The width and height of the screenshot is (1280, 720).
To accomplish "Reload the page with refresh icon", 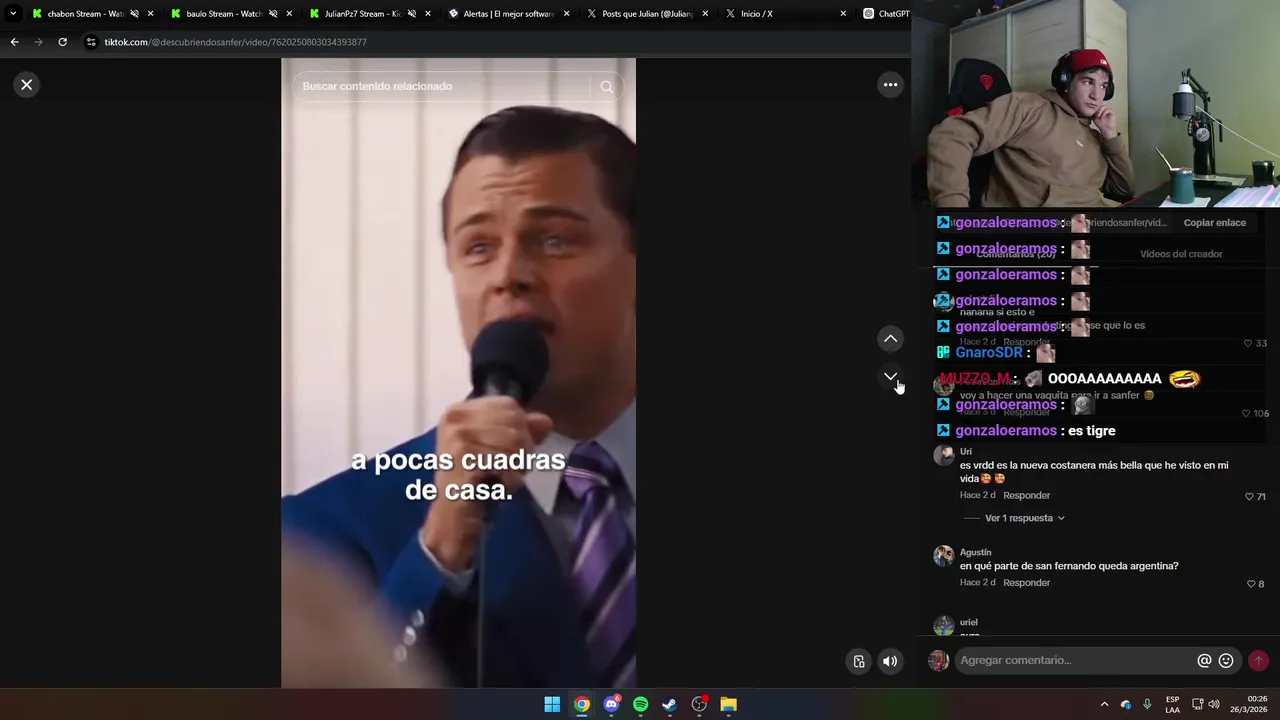I will pos(62,42).
